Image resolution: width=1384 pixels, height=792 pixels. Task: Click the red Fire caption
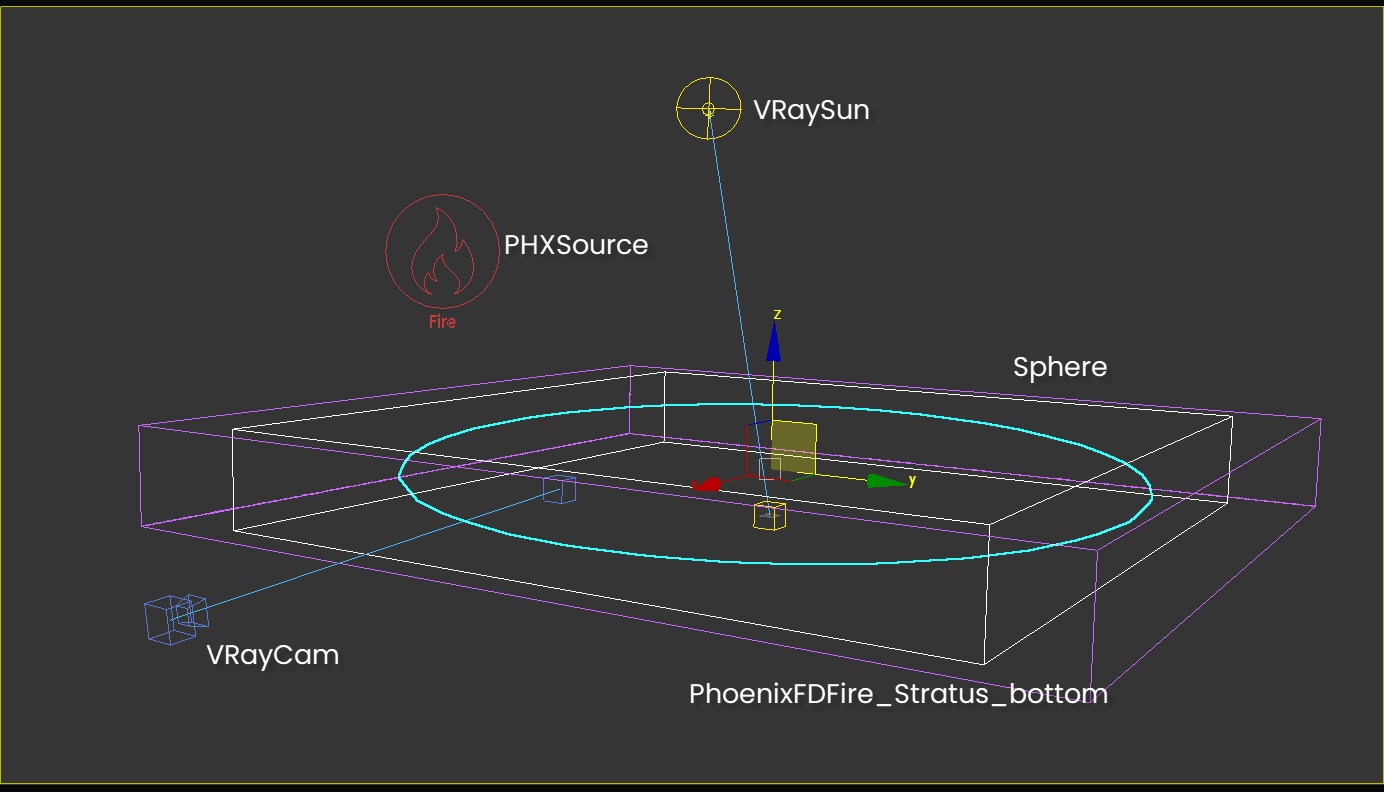[442, 322]
